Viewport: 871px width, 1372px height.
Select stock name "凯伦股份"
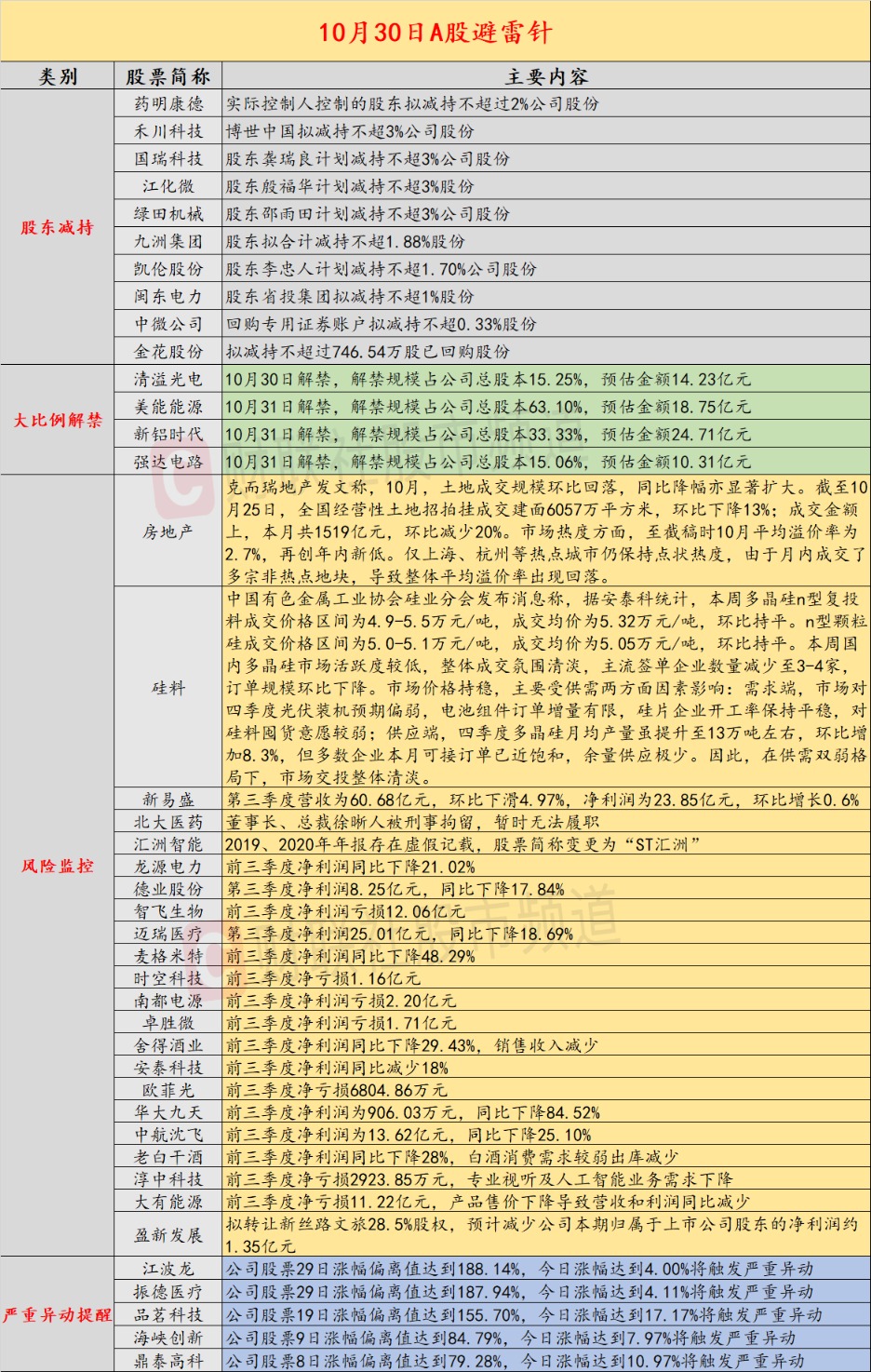168,268
